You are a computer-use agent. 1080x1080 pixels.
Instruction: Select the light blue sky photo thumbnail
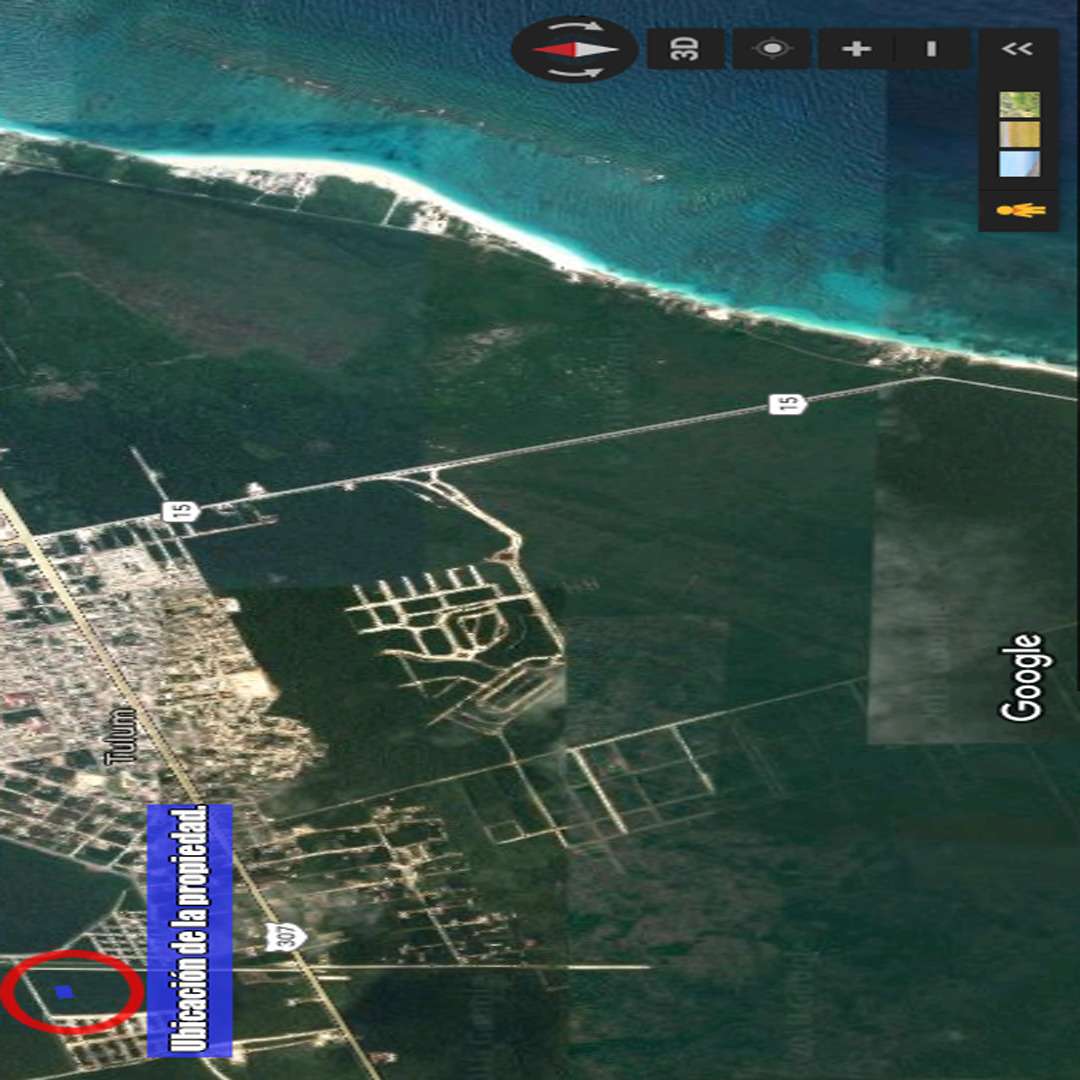tap(1019, 163)
